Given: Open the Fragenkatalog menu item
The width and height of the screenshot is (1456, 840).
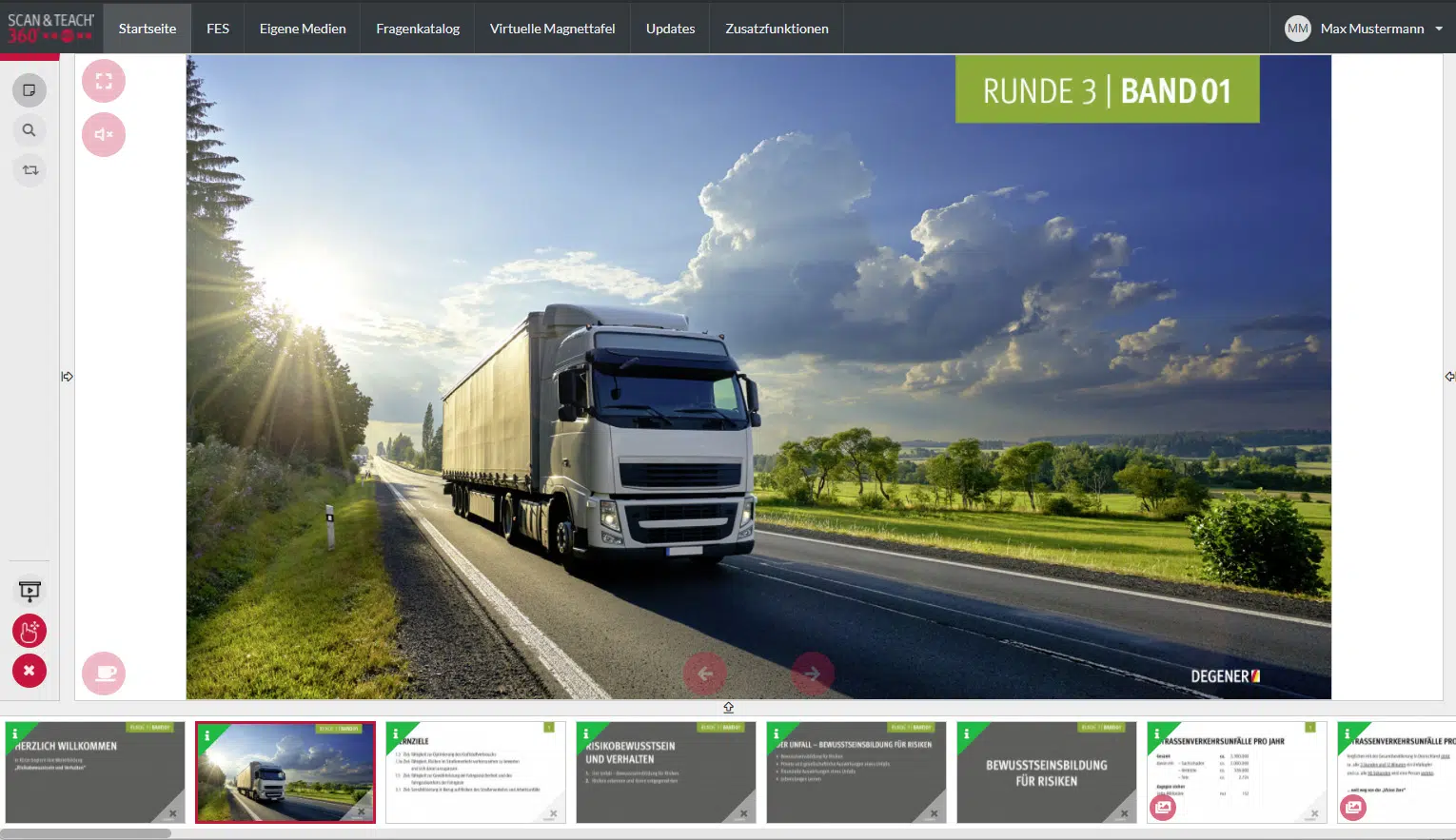Looking at the screenshot, I should 418,29.
